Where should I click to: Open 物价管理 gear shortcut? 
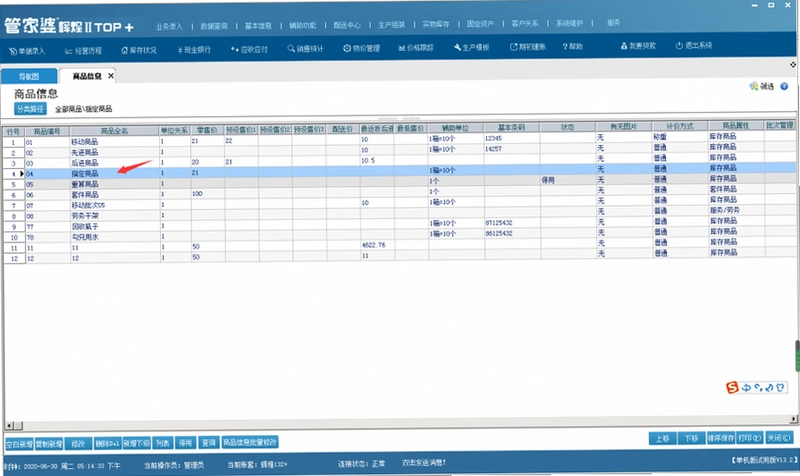(x=361, y=48)
